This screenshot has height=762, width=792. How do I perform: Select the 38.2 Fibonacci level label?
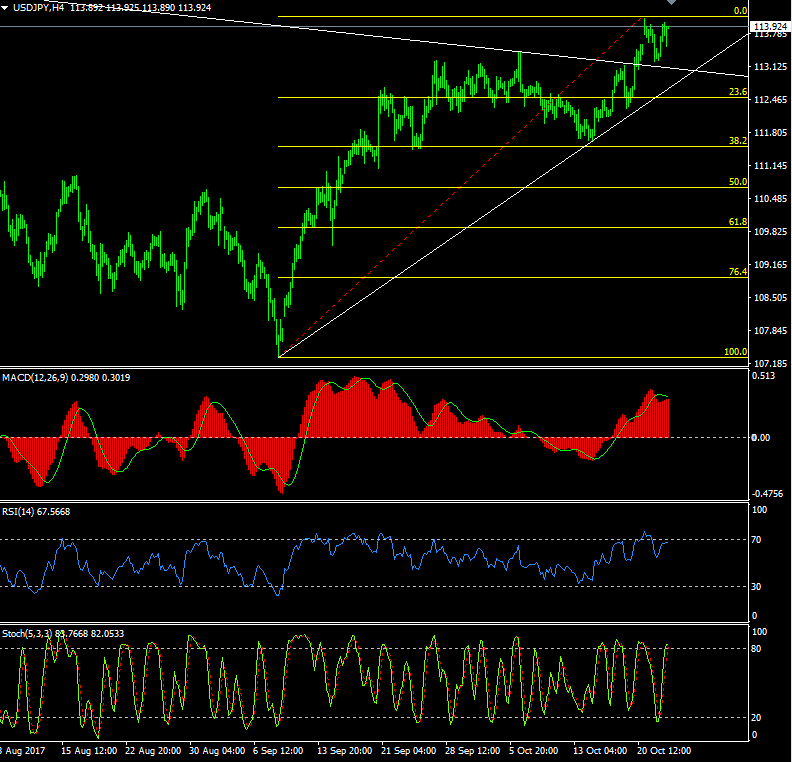tap(738, 140)
